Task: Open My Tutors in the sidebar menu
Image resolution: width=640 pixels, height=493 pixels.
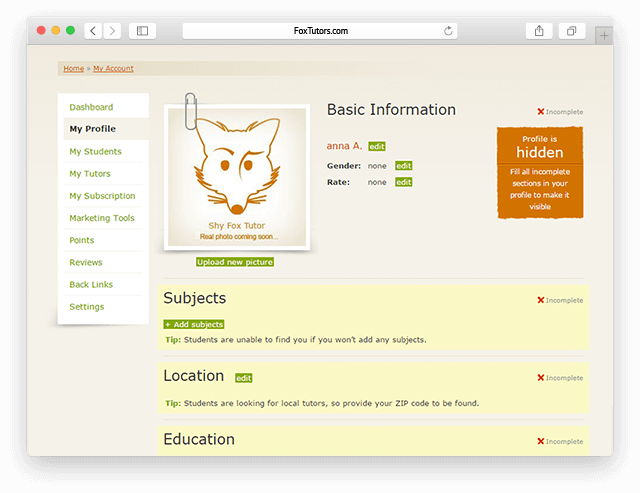Action: 90,174
